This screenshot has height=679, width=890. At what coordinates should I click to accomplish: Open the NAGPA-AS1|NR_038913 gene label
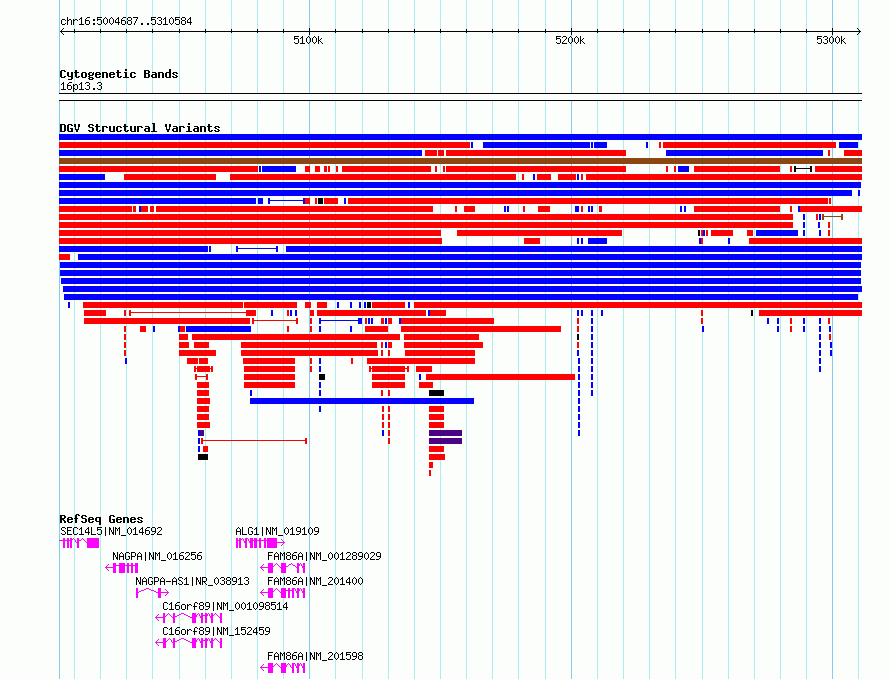192,581
